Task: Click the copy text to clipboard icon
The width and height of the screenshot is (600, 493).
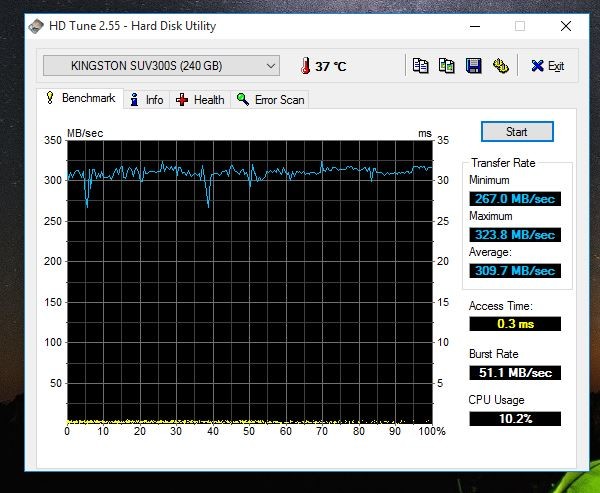Action: tap(421, 66)
